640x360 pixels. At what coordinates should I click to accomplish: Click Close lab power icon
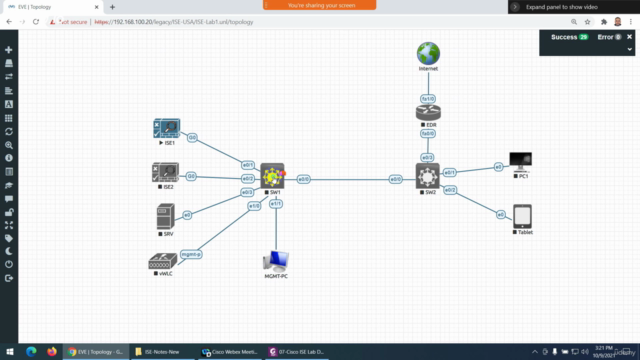click(x=9, y=264)
